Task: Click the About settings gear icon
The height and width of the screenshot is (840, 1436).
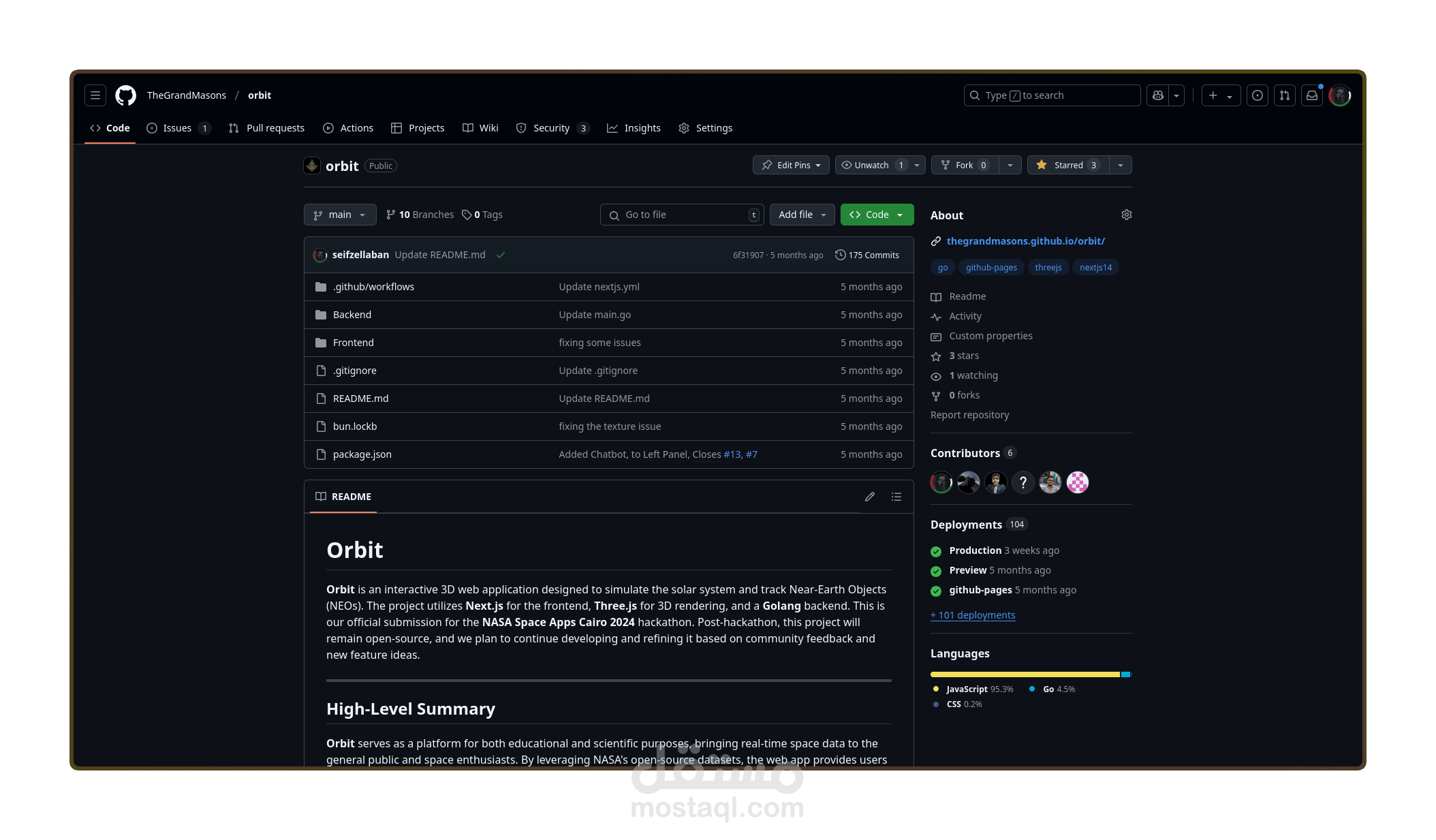Action: 1127,215
